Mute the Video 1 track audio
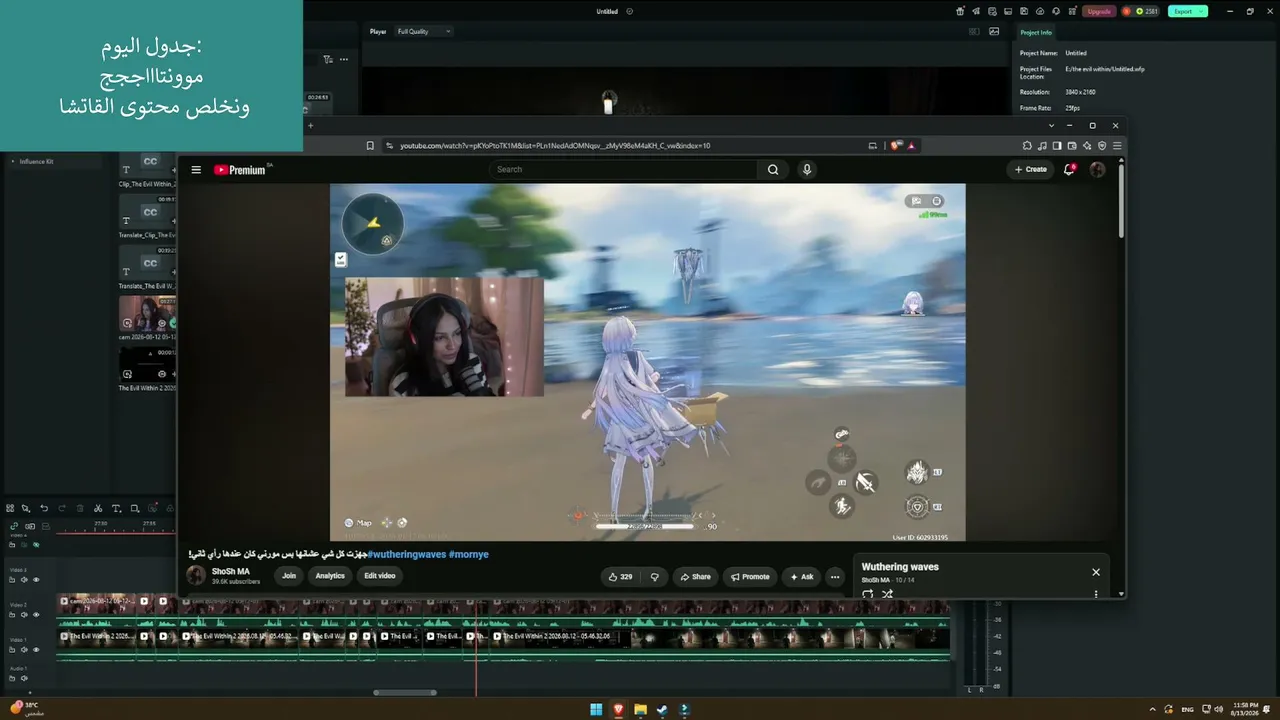This screenshot has width=1280, height=720. 25,650
